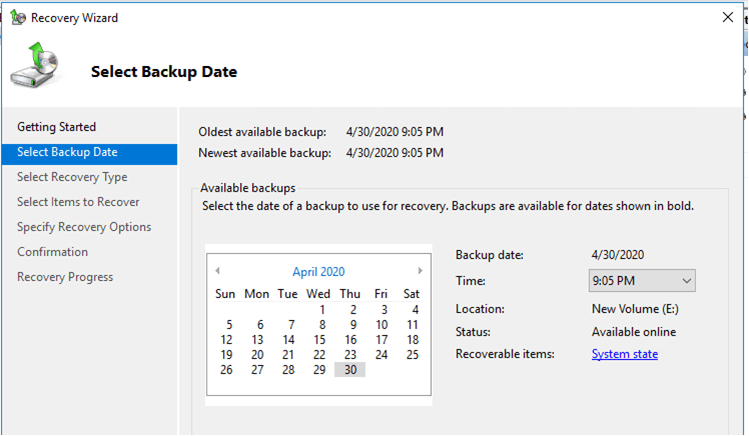Open the System state recoverable items link
This screenshot has height=436, width=749.
[625, 354]
